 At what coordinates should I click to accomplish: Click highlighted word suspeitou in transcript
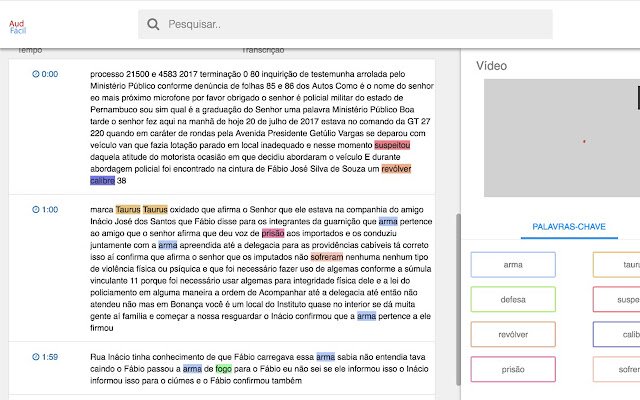tap(392, 145)
